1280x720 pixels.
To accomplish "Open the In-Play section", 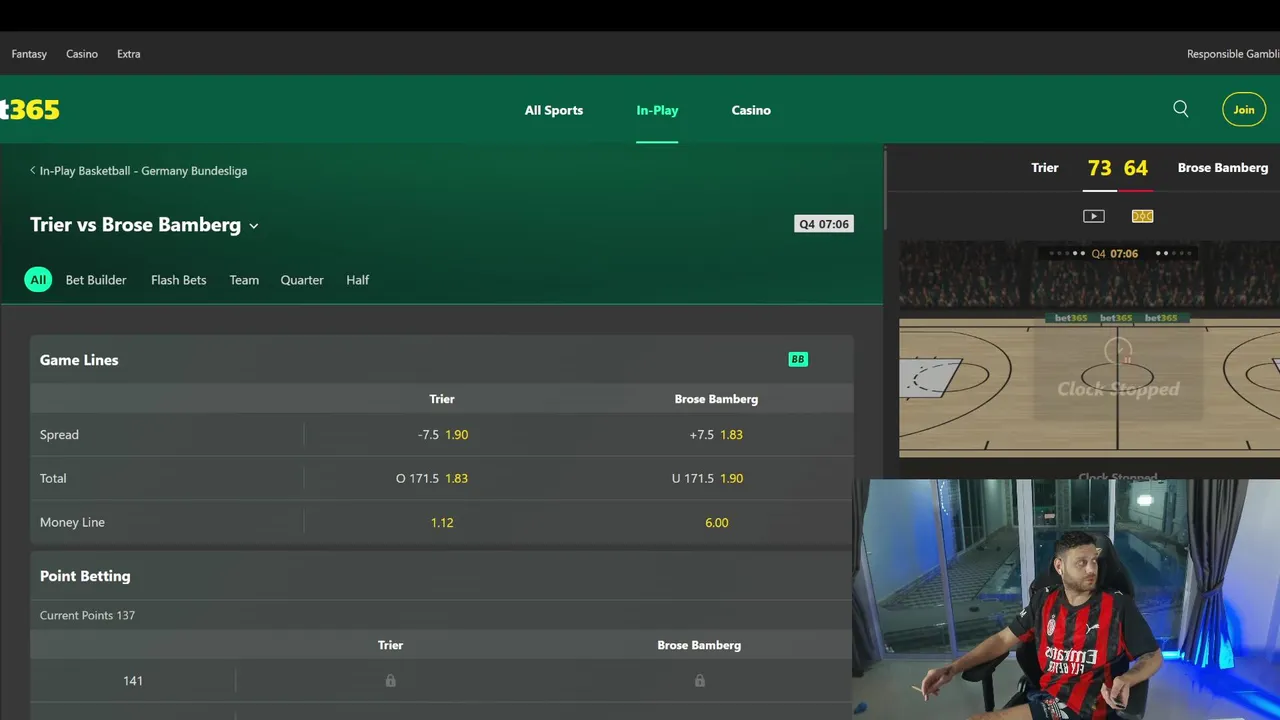I will pos(657,110).
